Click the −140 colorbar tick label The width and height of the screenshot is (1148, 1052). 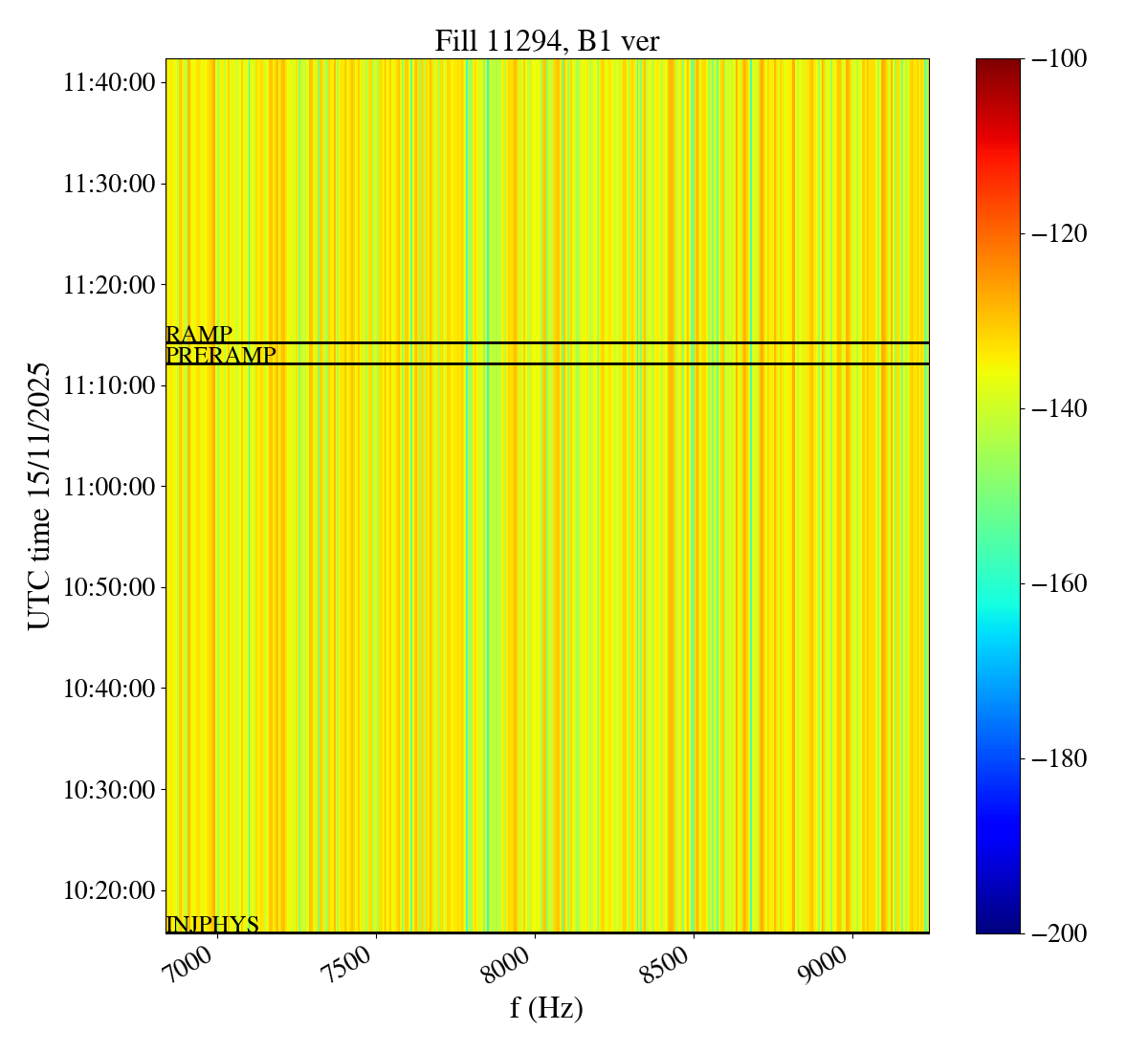point(1055,409)
